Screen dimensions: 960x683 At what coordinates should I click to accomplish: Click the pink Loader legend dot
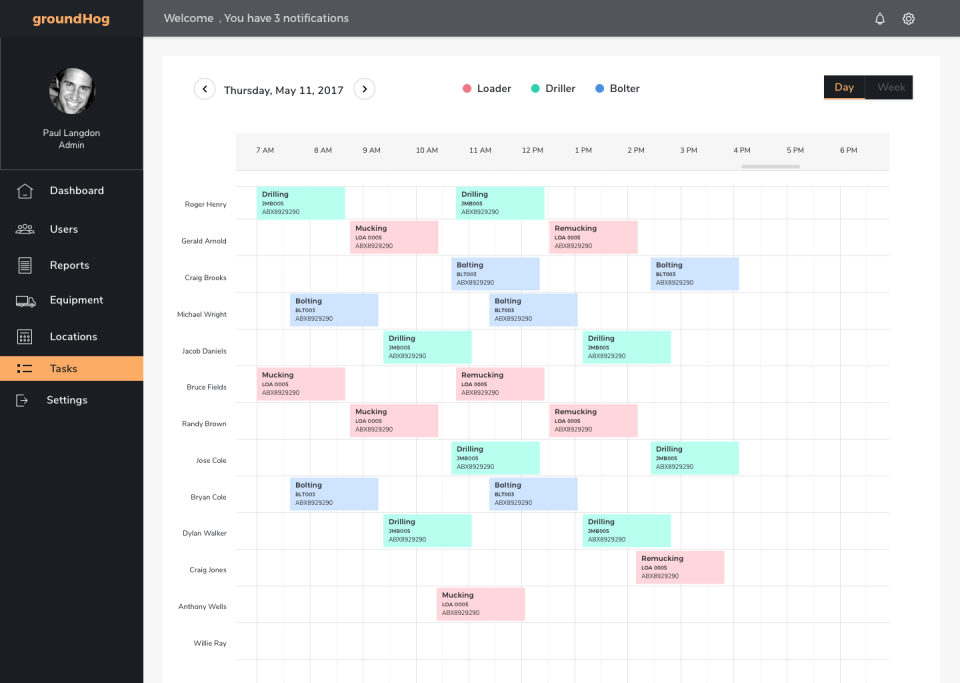[x=467, y=89]
